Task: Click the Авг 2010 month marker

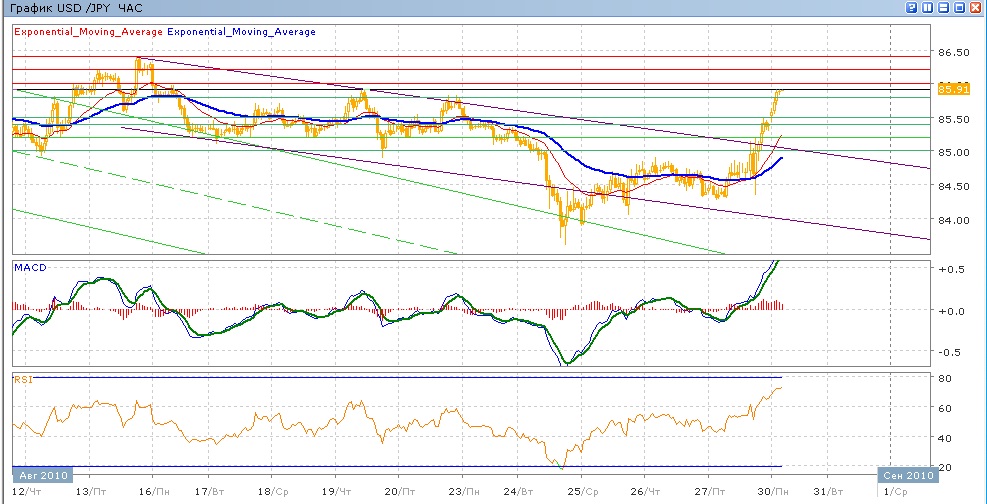Action: click(42, 475)
